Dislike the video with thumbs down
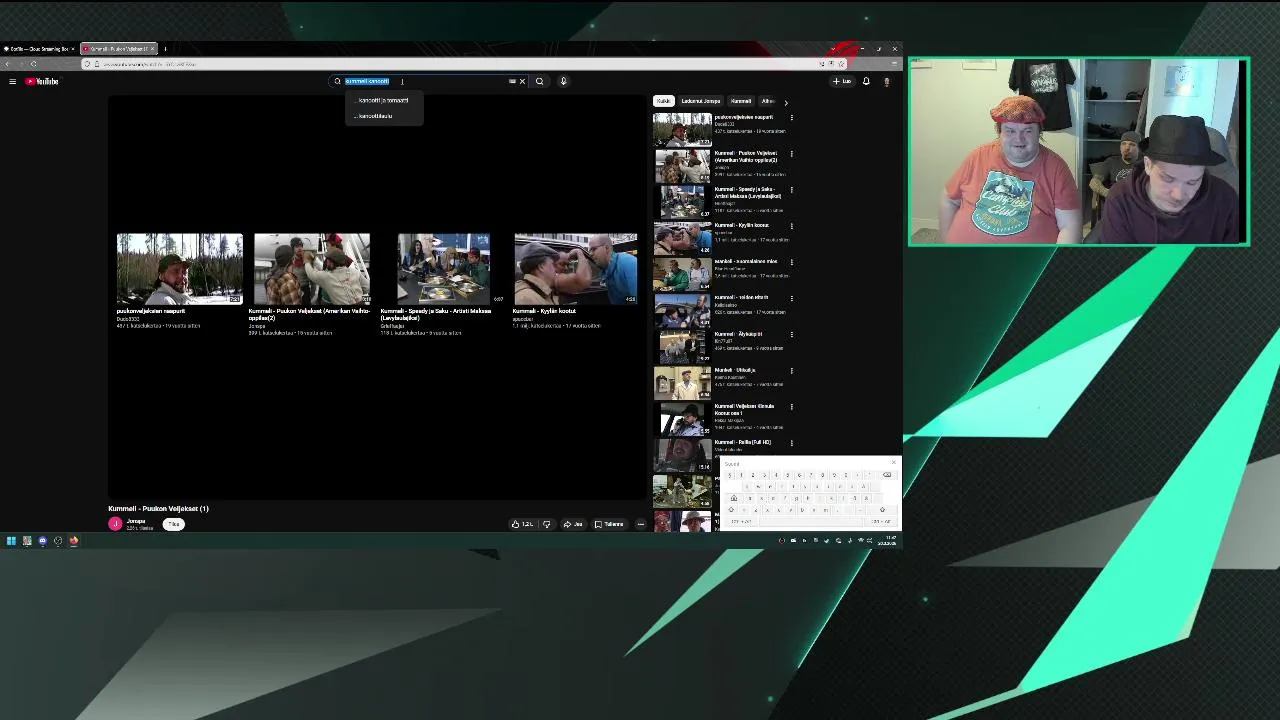The width and height of the screenshot is (1280, 720). pos(546,524)
